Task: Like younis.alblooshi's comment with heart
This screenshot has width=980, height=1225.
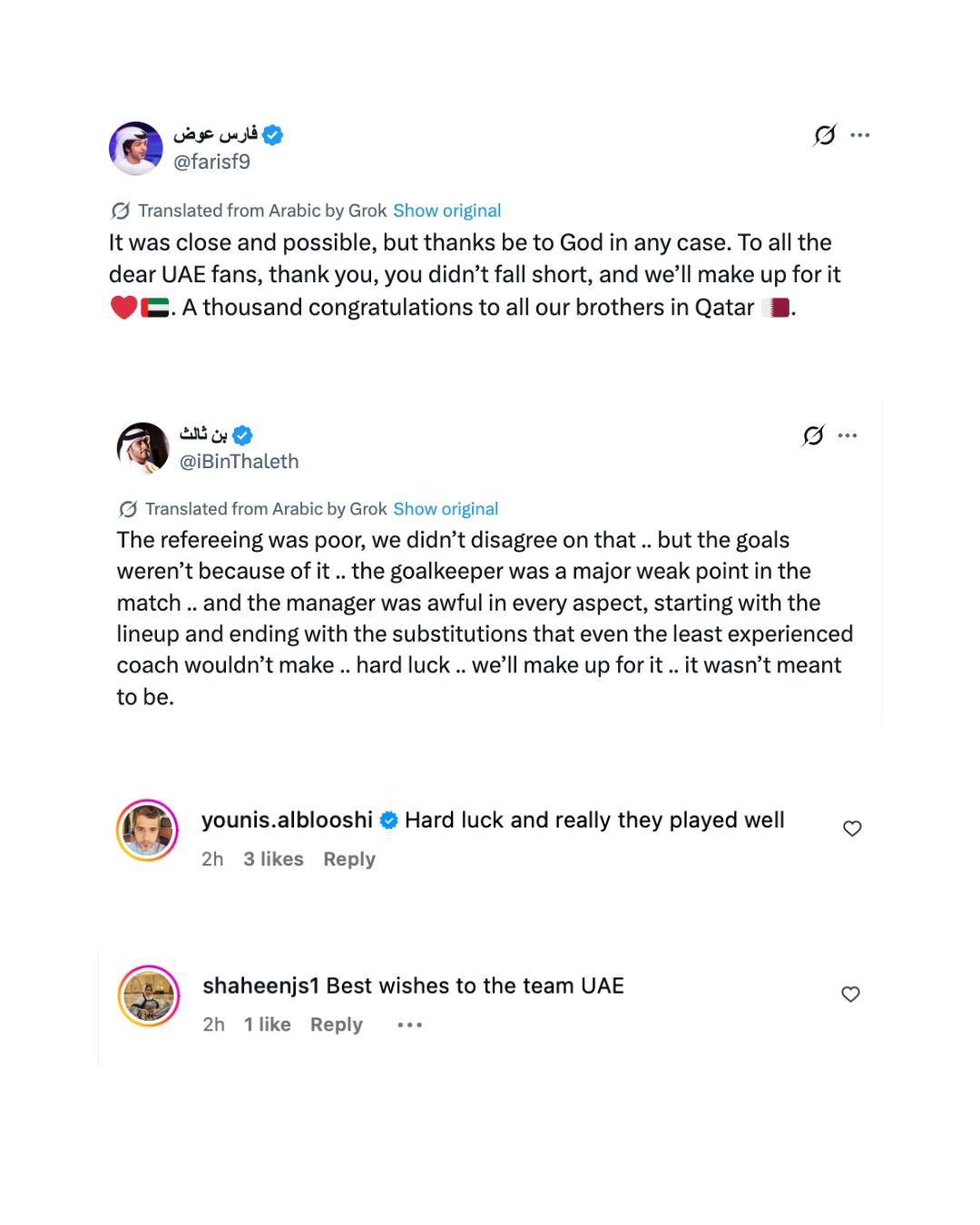Action: [852, 828]
